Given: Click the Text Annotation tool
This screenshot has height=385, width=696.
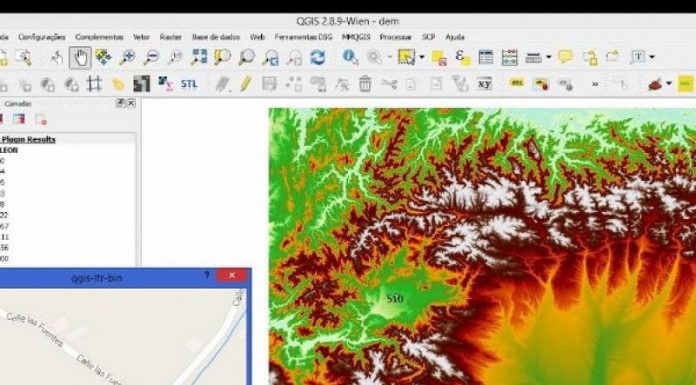Looking at the screenshot, I should (638, 57).
